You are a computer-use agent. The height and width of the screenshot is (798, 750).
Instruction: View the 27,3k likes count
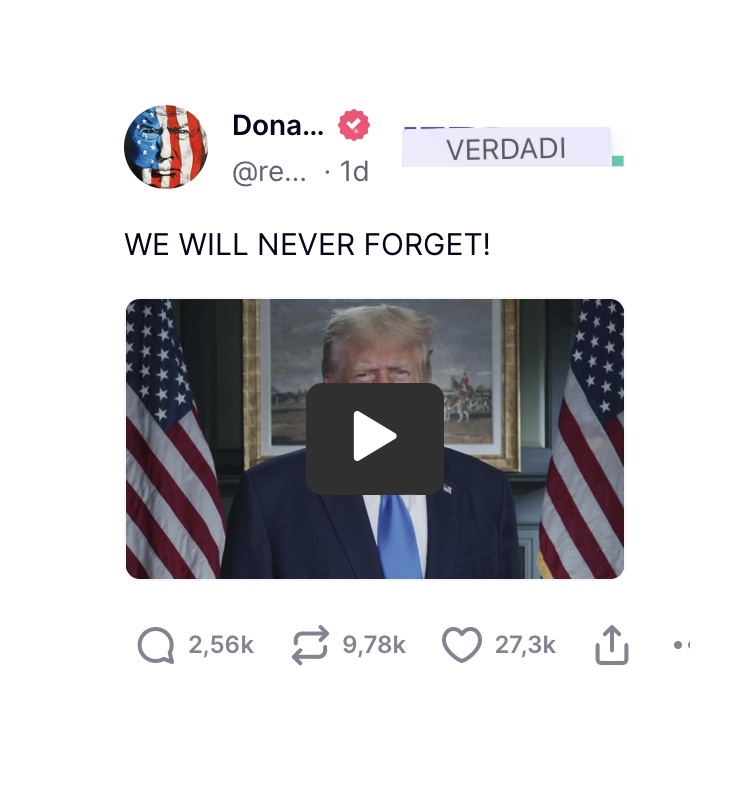point(525,645)
